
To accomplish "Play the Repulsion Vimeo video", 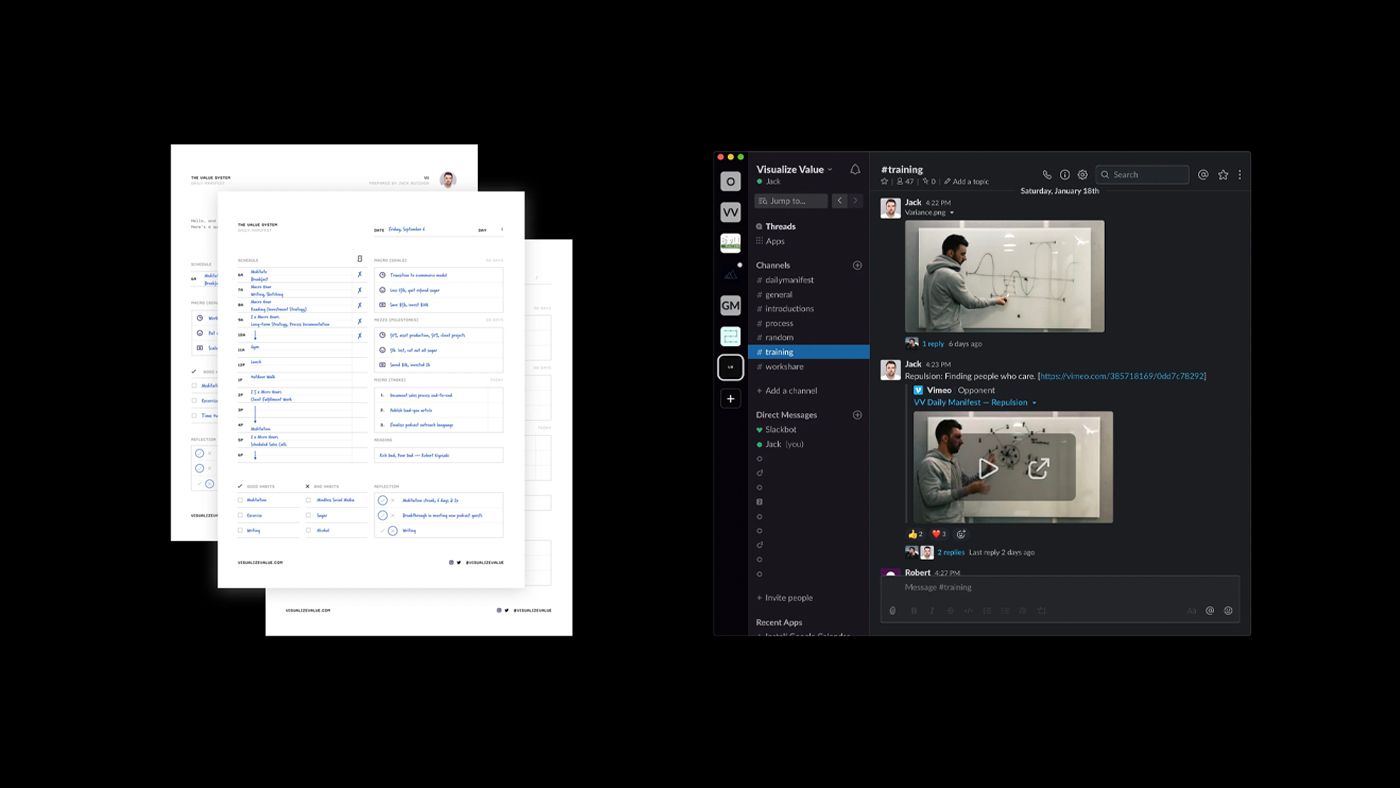I will point(988,468).
